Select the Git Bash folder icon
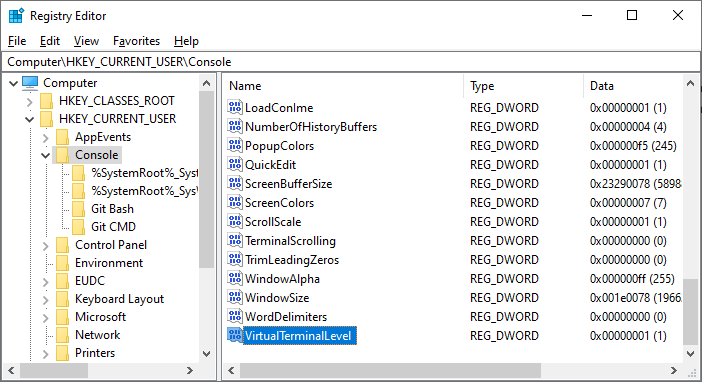Viewport: 702px width, 382px height. pyautogui.click(x=78, y=209)
